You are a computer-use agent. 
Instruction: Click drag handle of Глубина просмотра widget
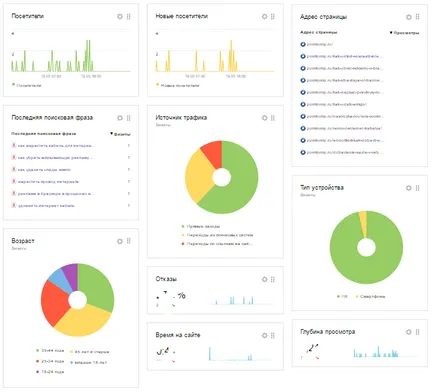coord(417,332)
